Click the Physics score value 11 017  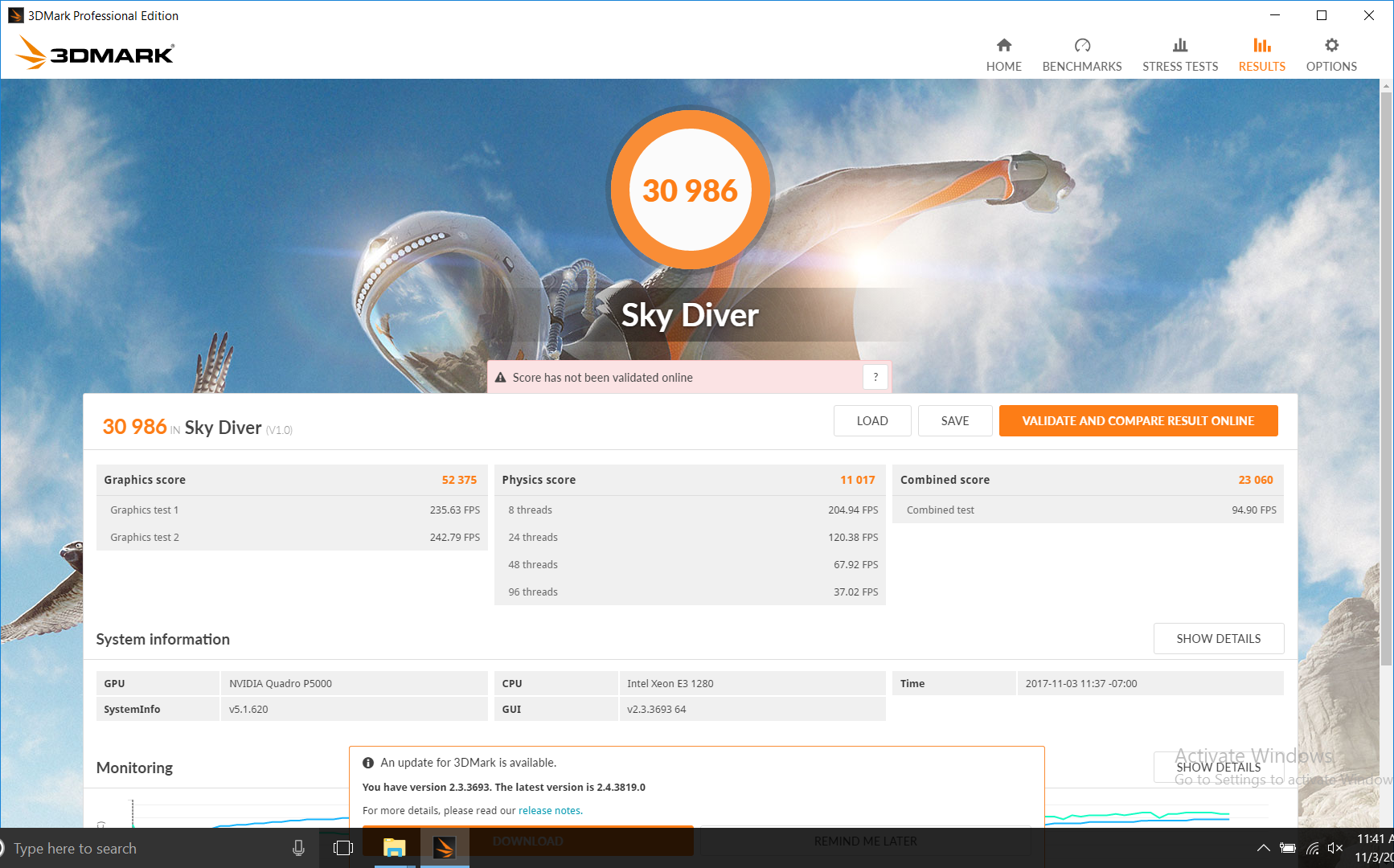click(x=858, y=480)
